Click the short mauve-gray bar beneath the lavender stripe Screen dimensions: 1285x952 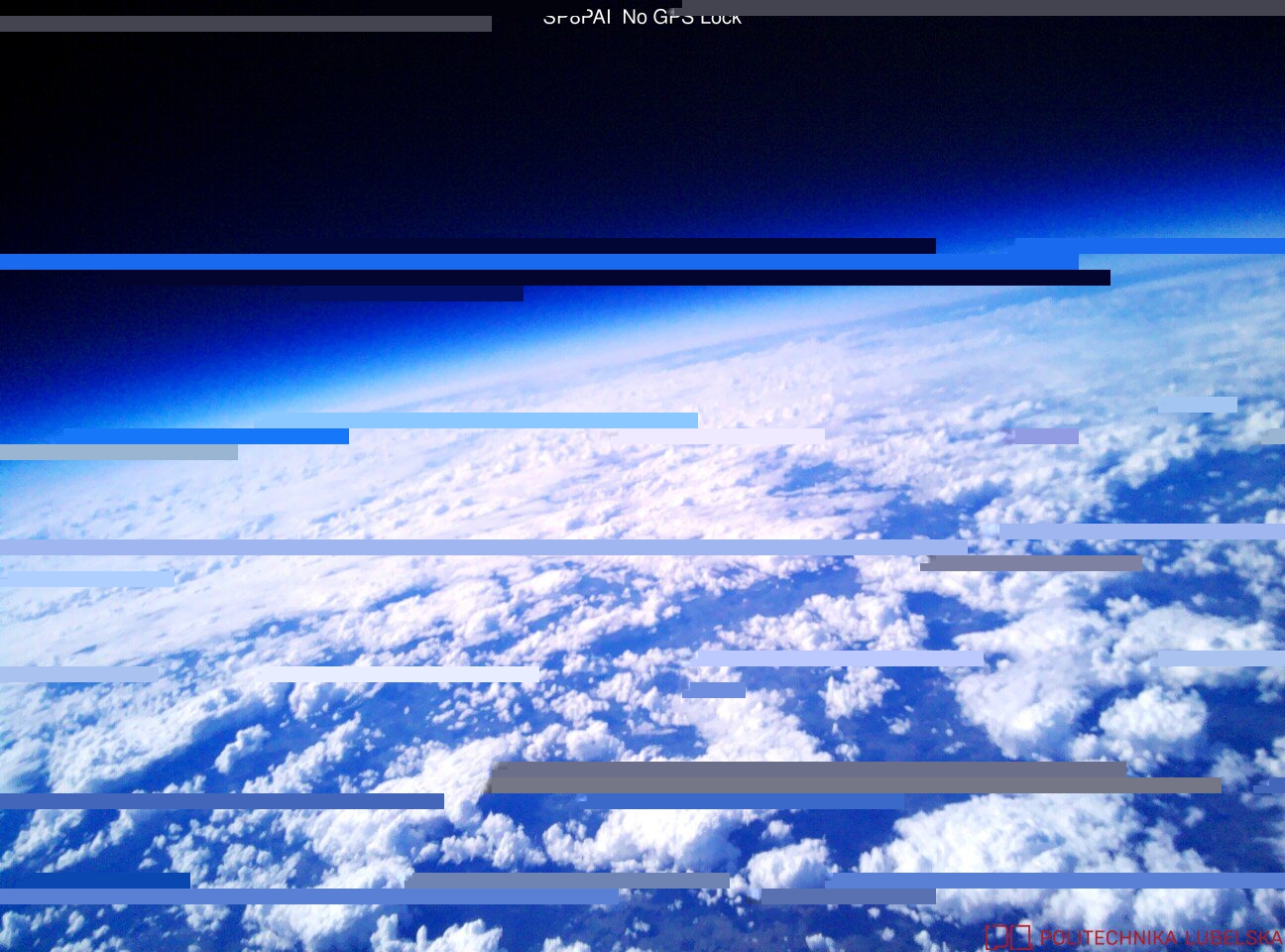(x=1031, y=563)
